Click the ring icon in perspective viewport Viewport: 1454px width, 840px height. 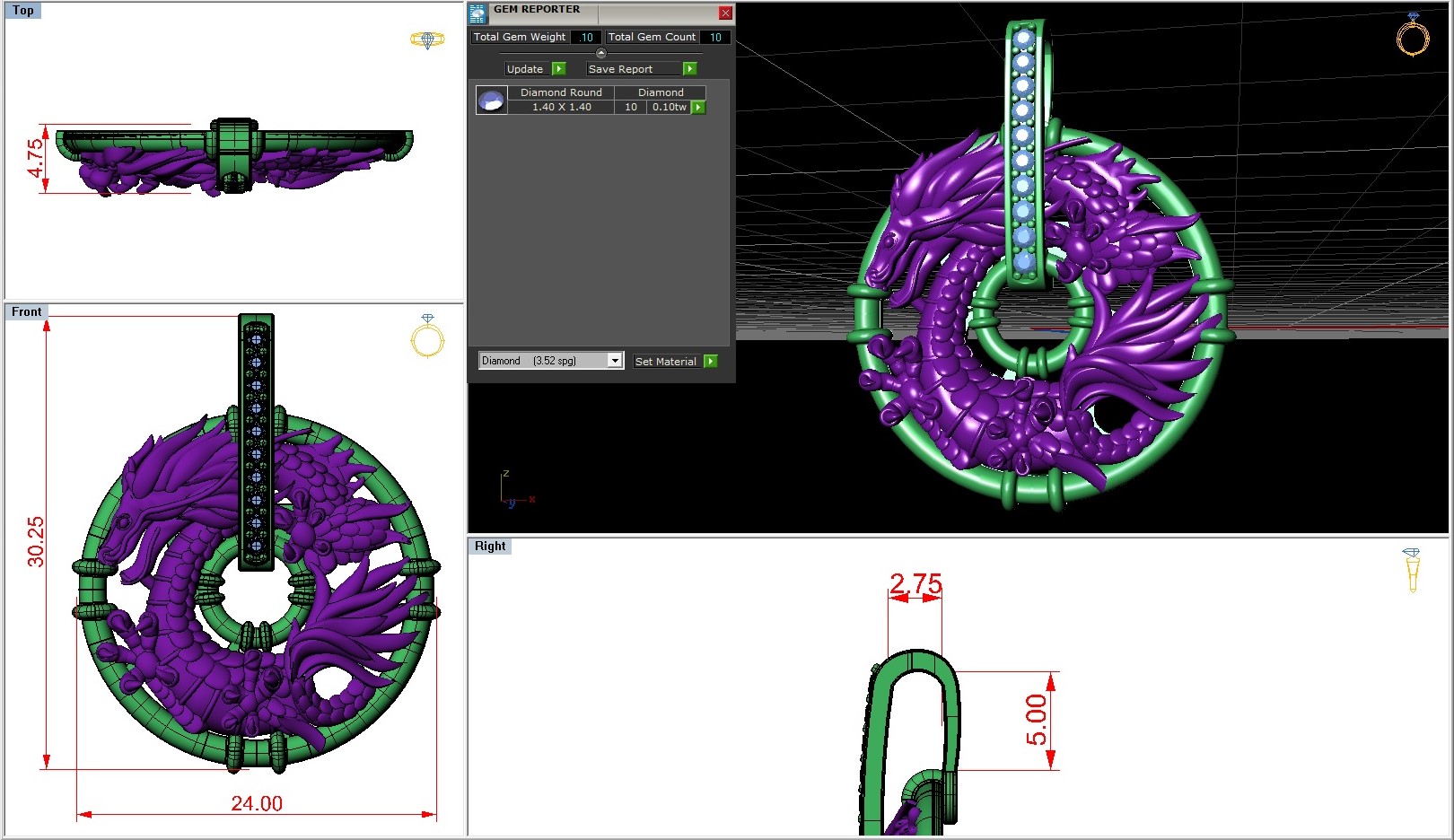(1412, 34)
